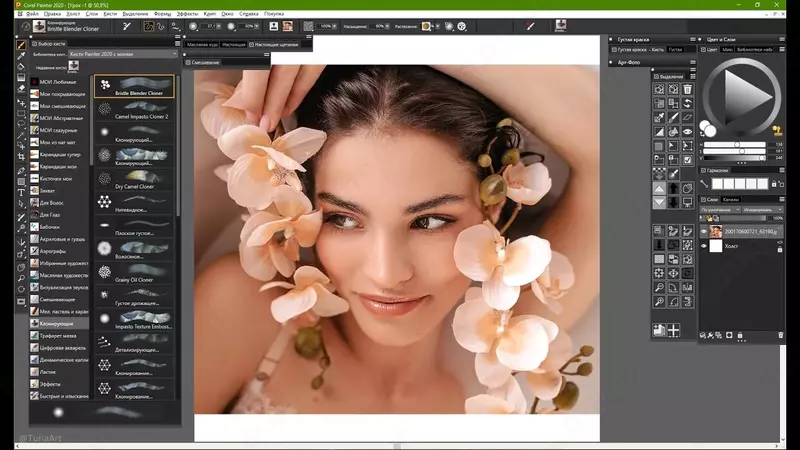The image size is (800, 450).
Task: Select the Brush tool in the toolbox
Action: tap(21, 45)
